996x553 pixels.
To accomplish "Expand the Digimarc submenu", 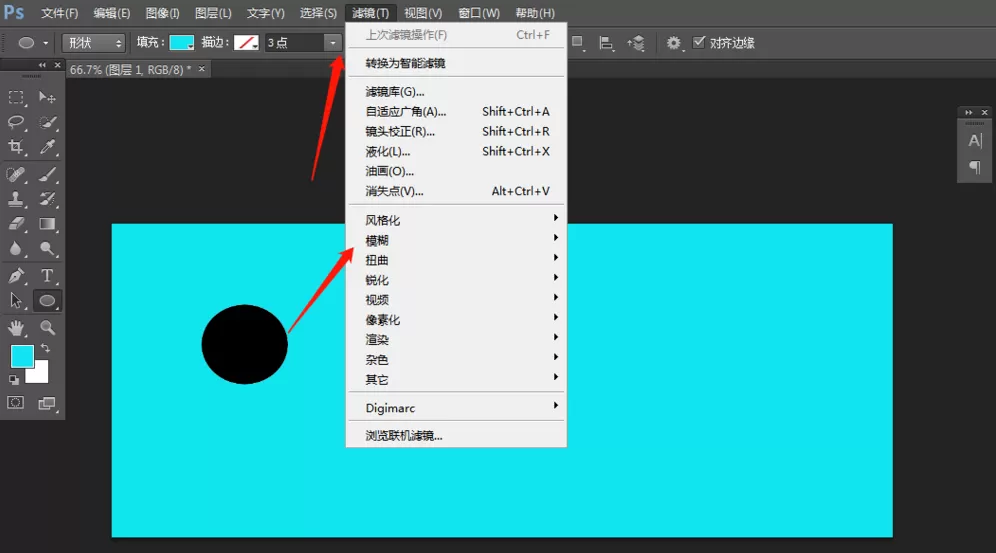I will [456, 408].
